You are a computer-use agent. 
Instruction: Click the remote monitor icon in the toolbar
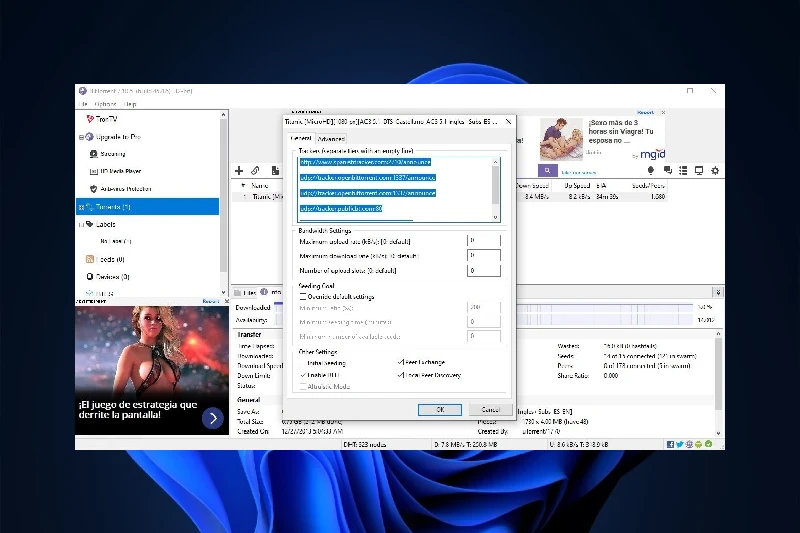pyautogui.click(x=699, y=171)
